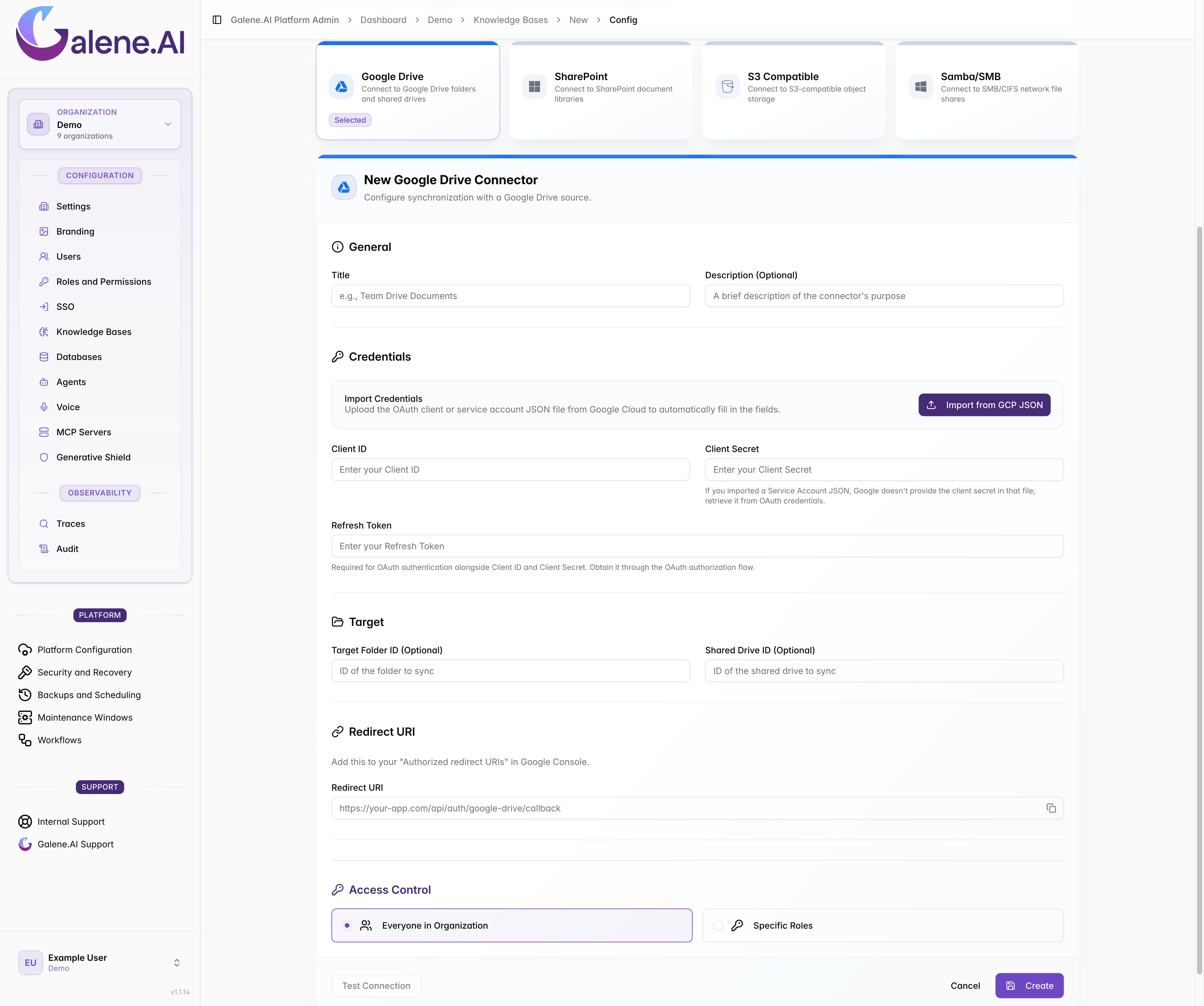Click the Workflows icon
This screenshot has height=1006, width=1204.
click(25, 740)
